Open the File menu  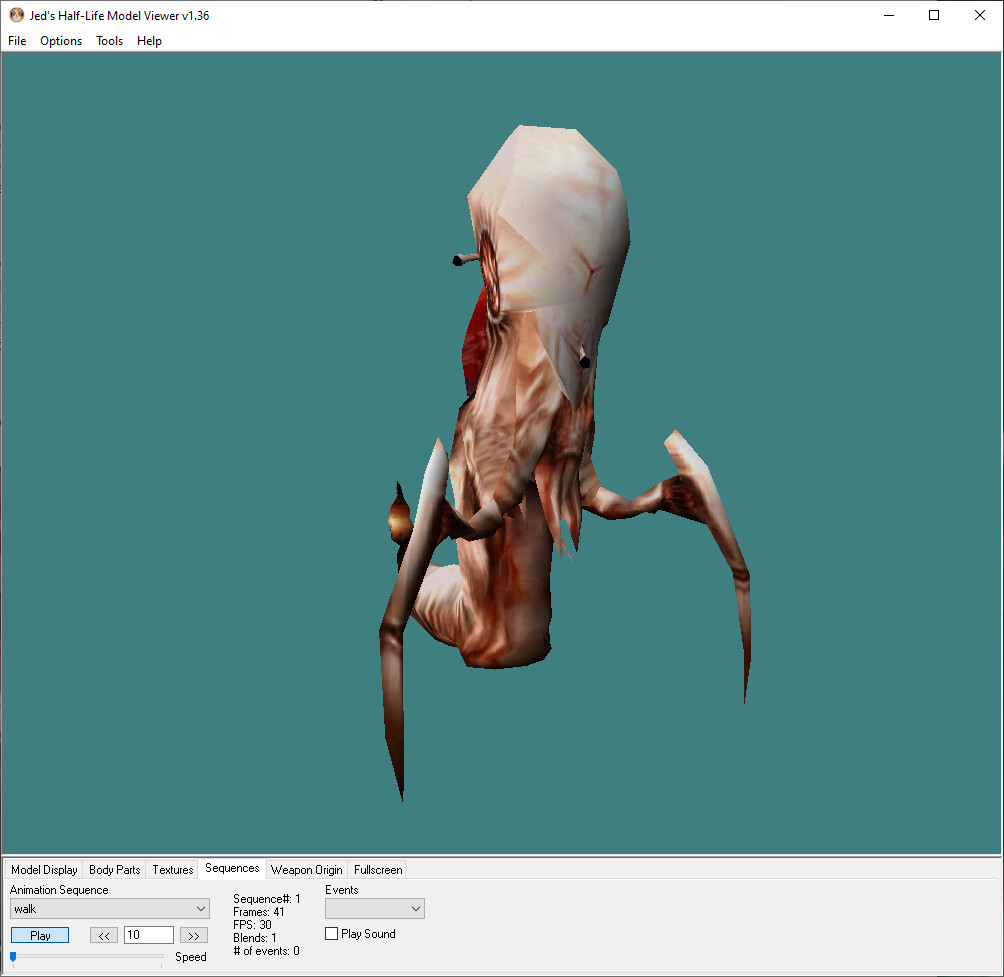pos(17,41)
